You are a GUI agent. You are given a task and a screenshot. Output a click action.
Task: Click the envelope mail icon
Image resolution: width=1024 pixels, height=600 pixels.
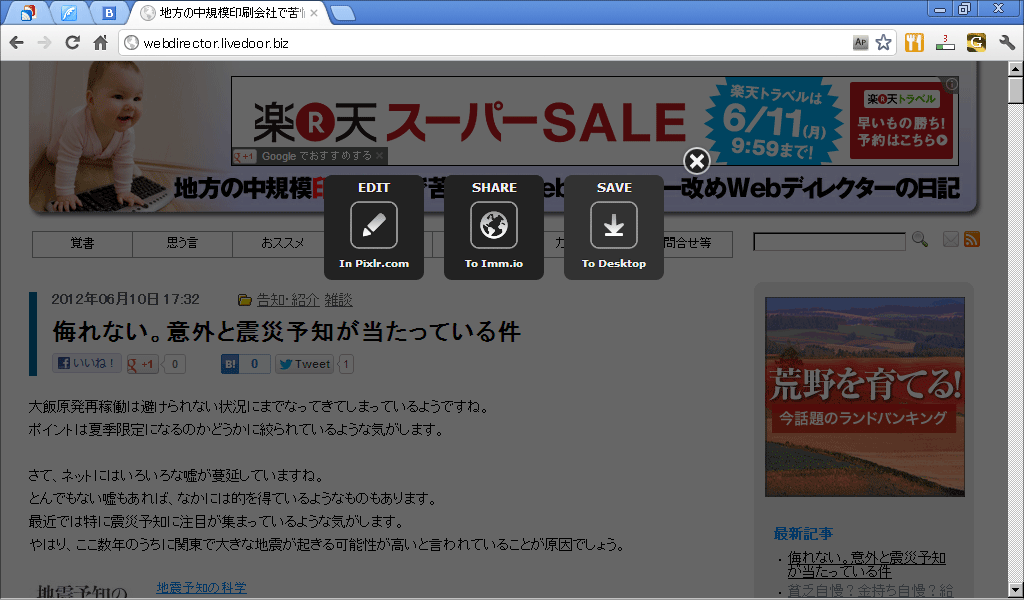click(x=951, y=240)
